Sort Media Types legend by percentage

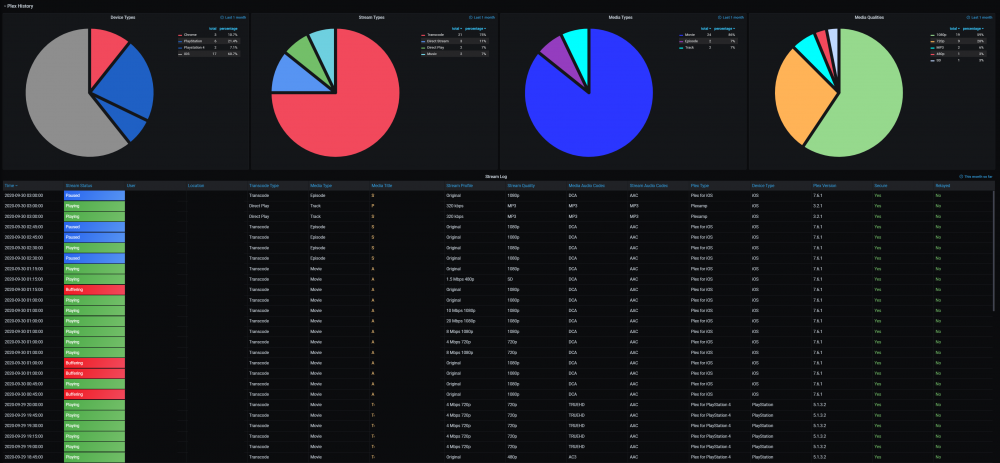pyautogui.click(x=724, y=29)
